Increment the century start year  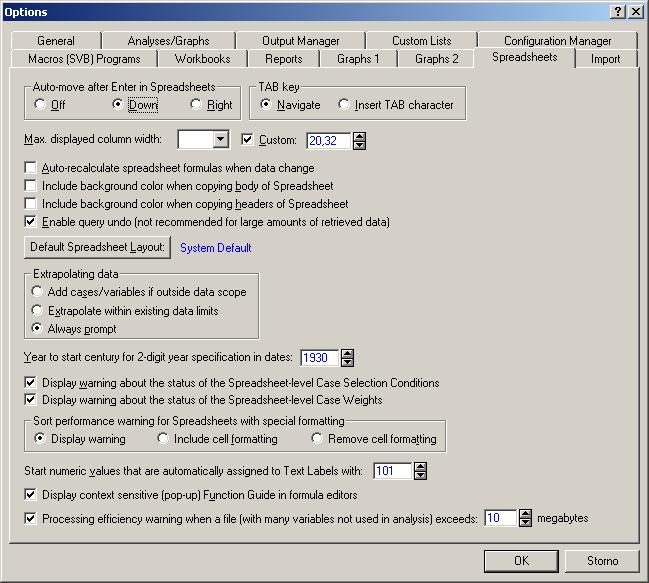[347, 354]
